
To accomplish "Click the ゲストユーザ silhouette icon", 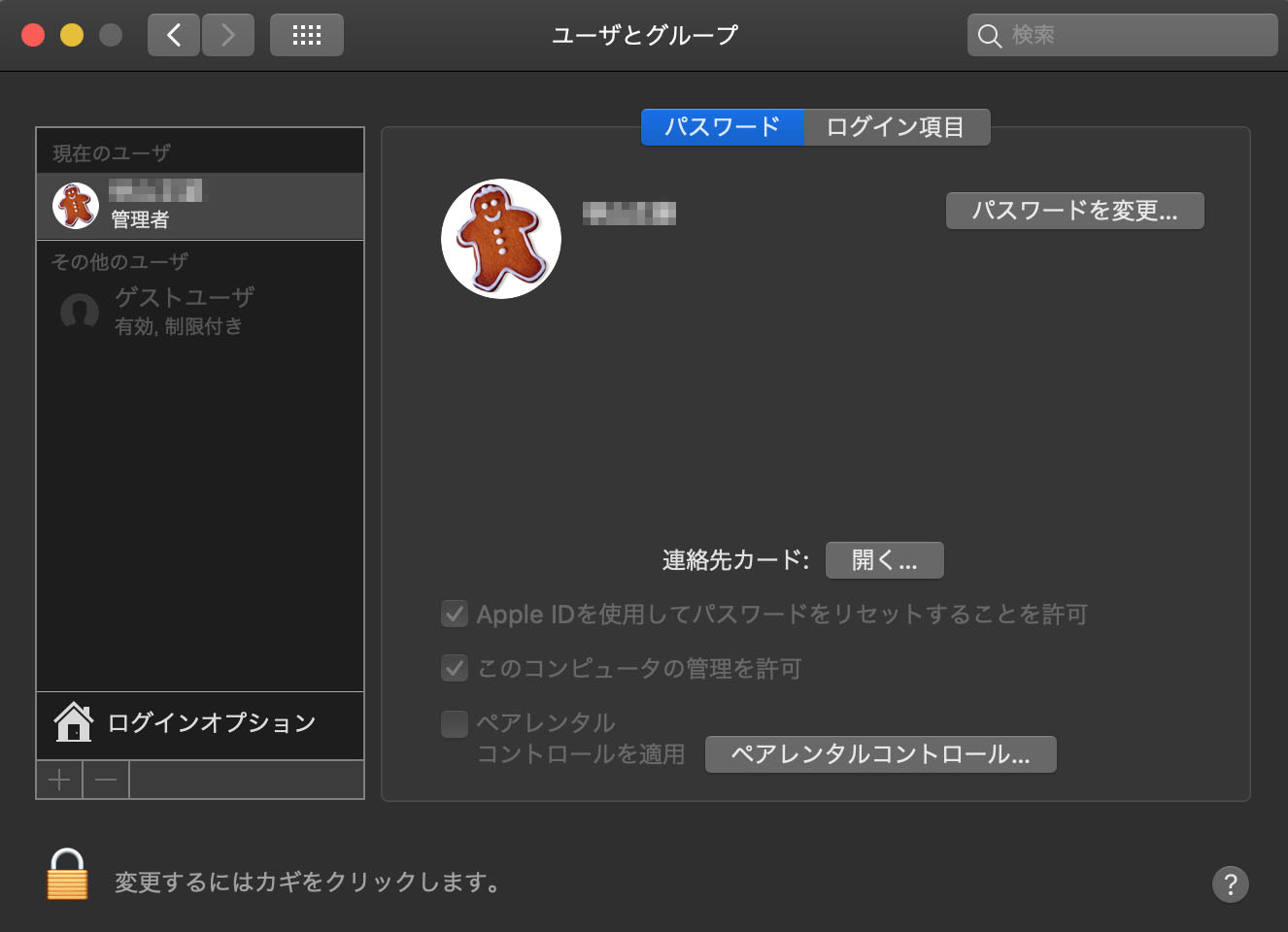I will pos(80,312).
